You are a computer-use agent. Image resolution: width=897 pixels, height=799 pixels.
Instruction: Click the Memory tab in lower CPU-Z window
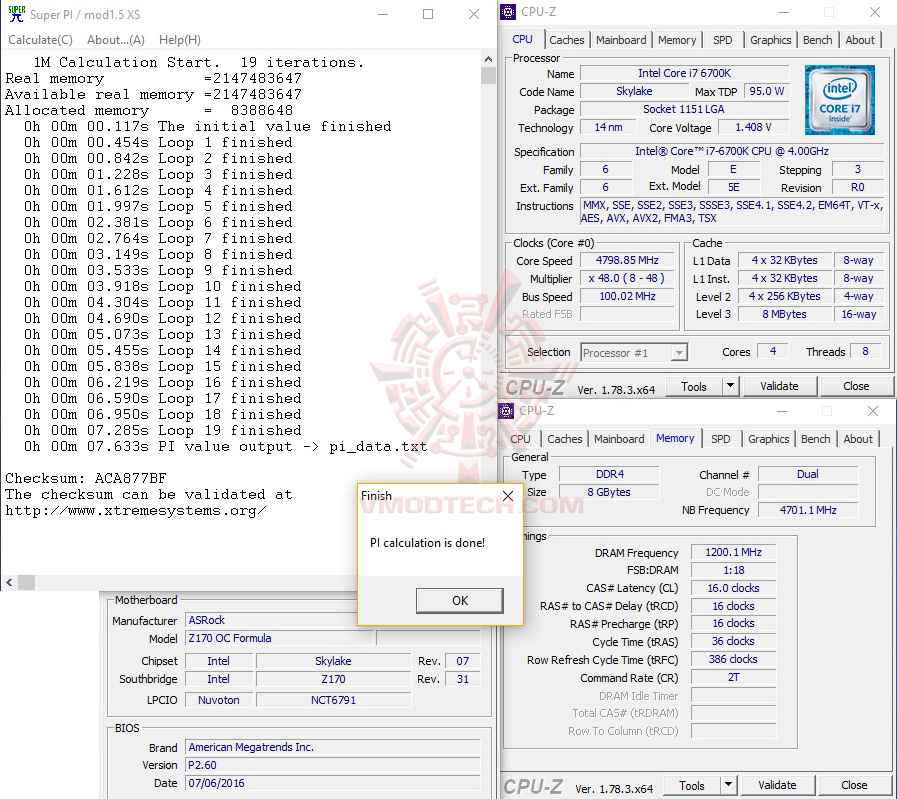pos(675,438)
